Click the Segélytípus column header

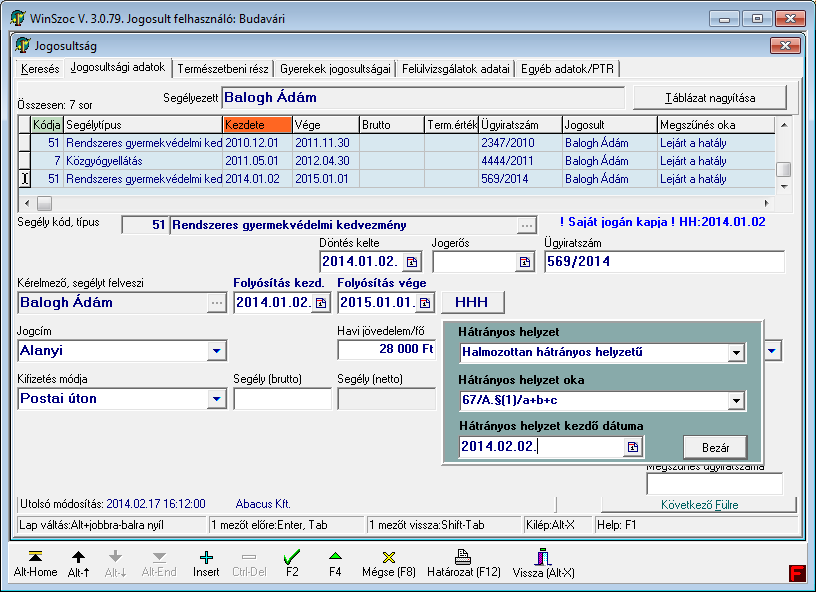point(143,125)
